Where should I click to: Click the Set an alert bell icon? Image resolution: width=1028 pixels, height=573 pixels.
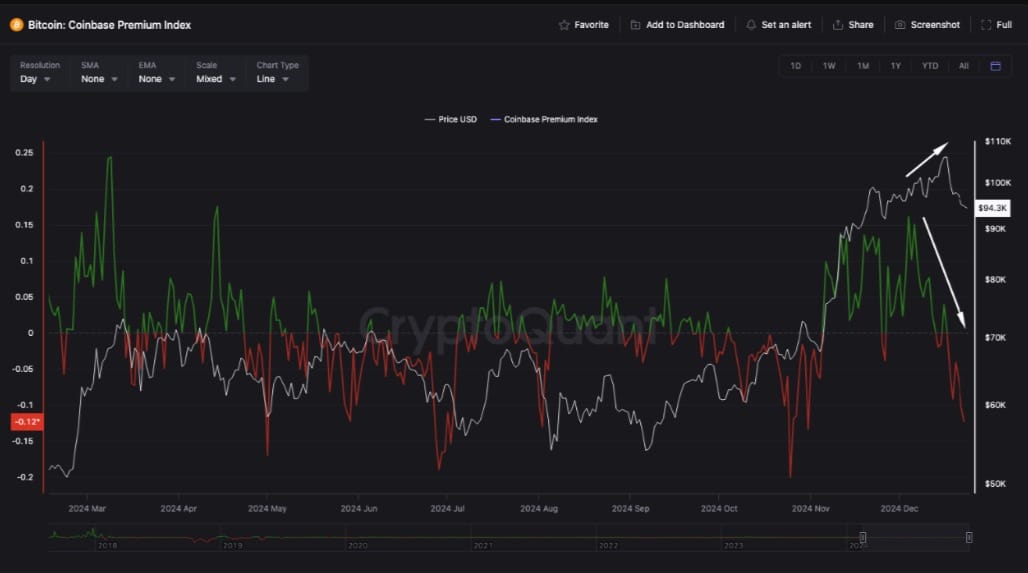[751, 25]
